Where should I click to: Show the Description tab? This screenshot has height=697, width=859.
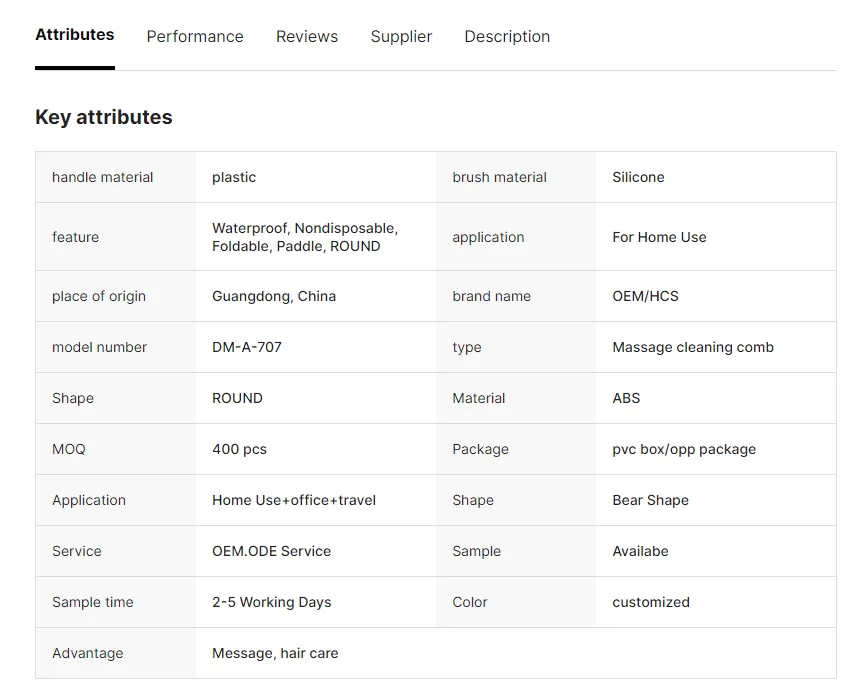(x=507, y=36)
